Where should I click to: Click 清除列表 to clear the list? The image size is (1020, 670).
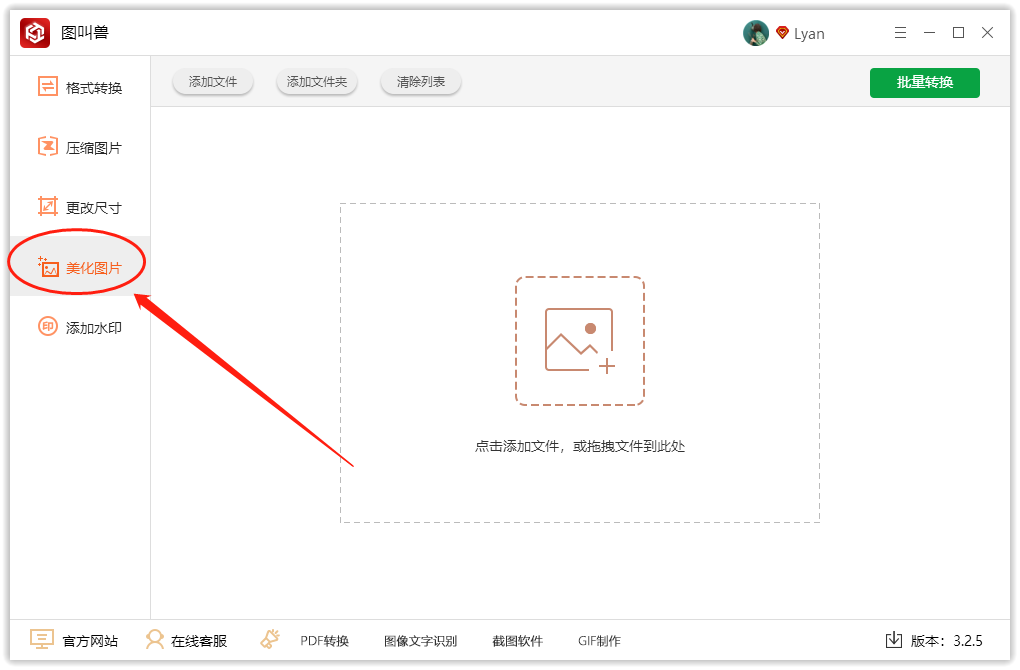(x=420, y=82)
